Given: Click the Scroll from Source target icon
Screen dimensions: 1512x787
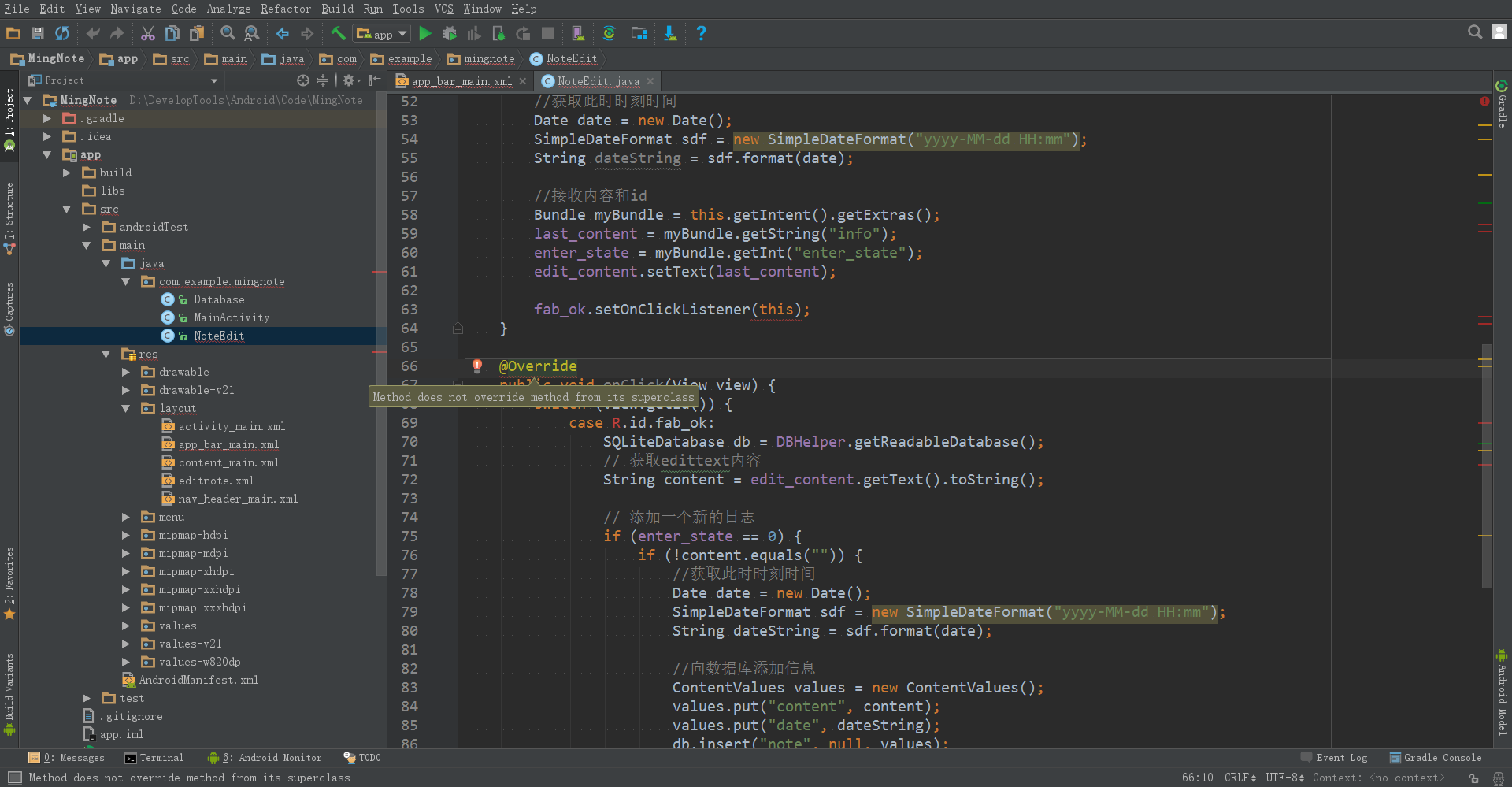Looking at the screenshot, I should [303, 80].
